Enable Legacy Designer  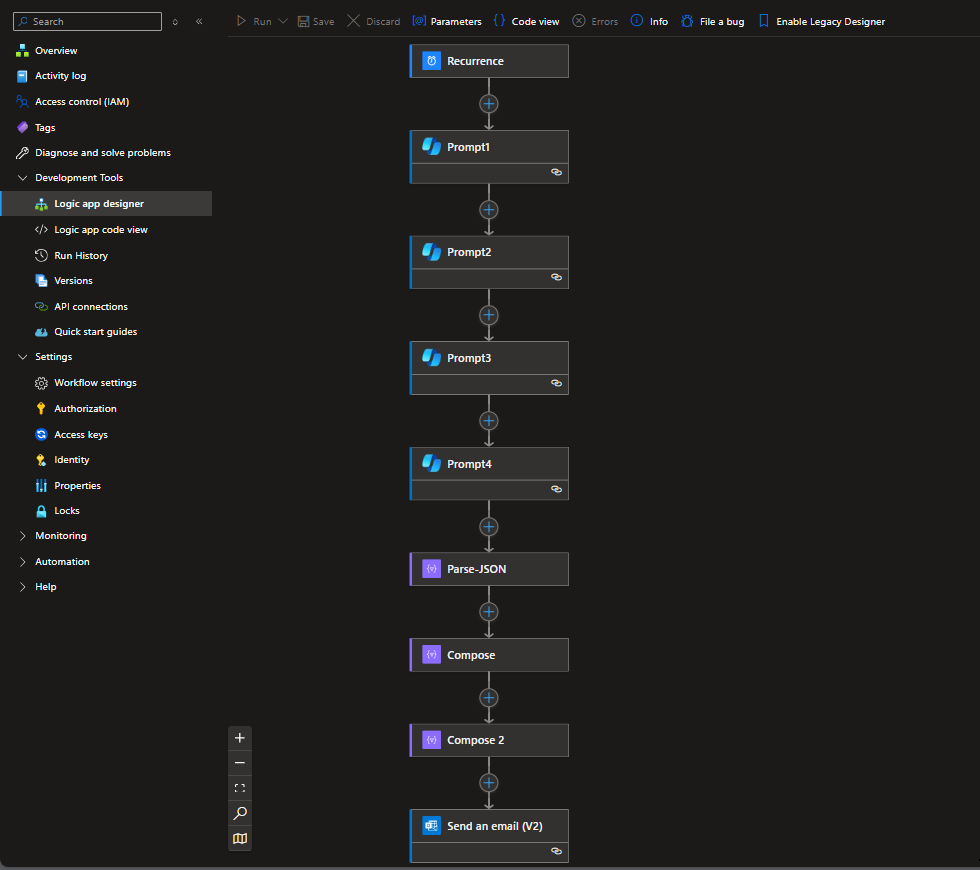[821, 20]
